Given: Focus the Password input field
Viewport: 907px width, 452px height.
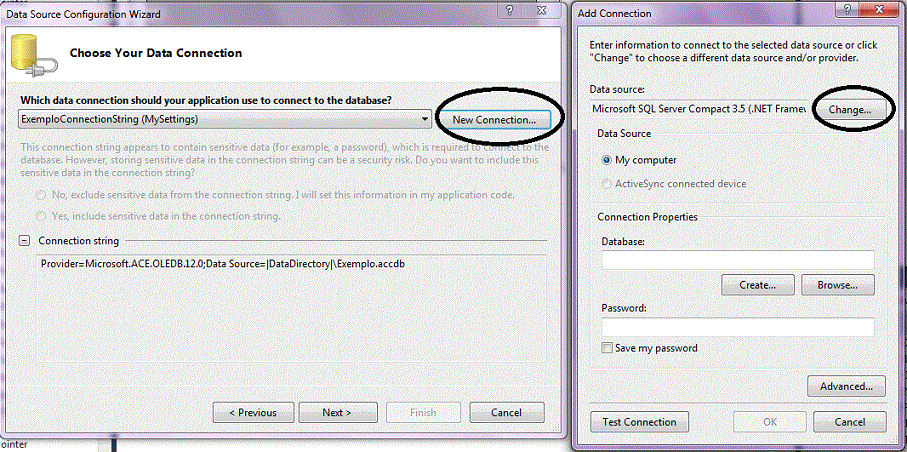Looking at the screenshot, I should pos(738,326).
